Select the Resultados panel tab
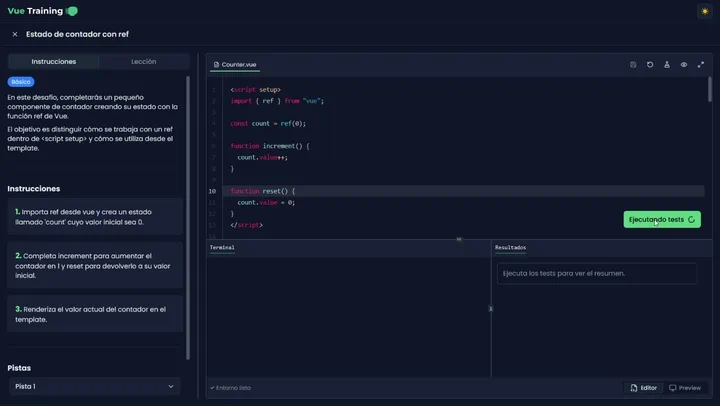Image resolution: width=720 pixels, height=406 pixels. [x=510, y=248]
